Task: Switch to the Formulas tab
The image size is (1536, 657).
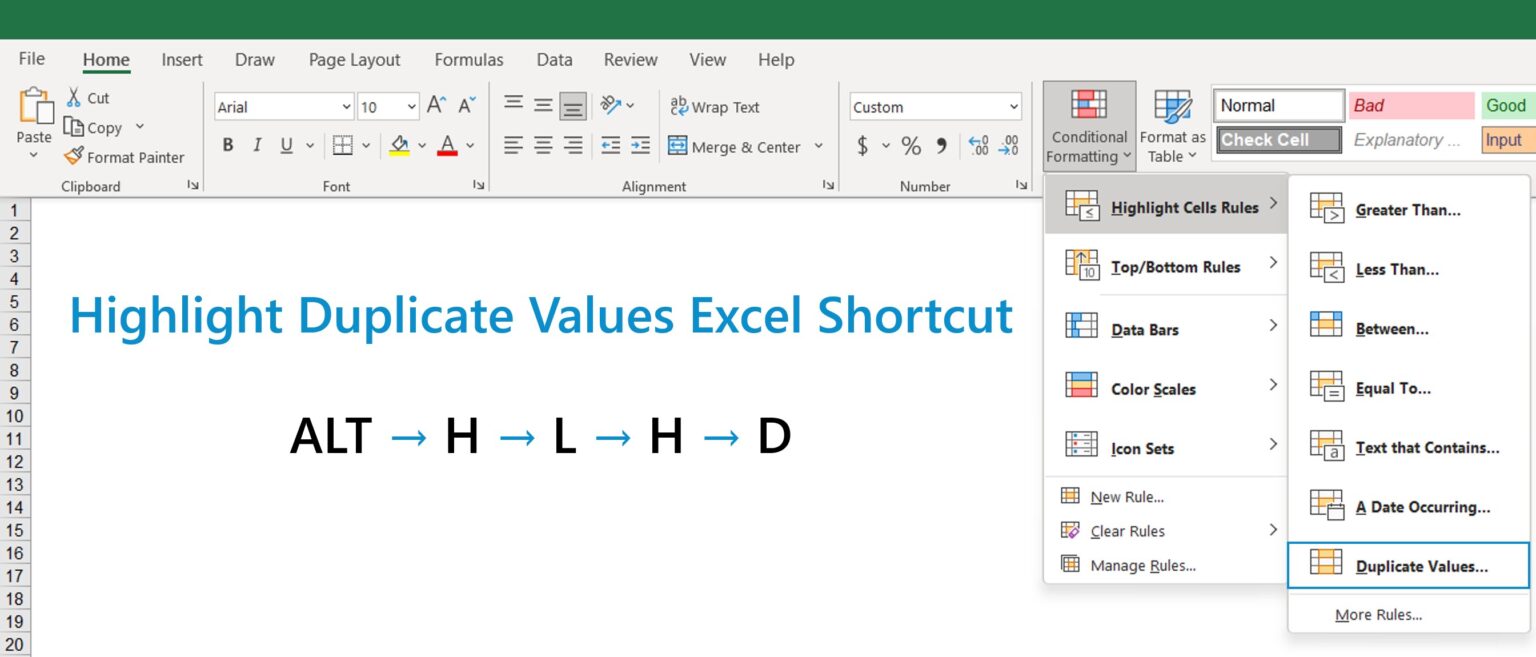Action: tap(468, 60)
